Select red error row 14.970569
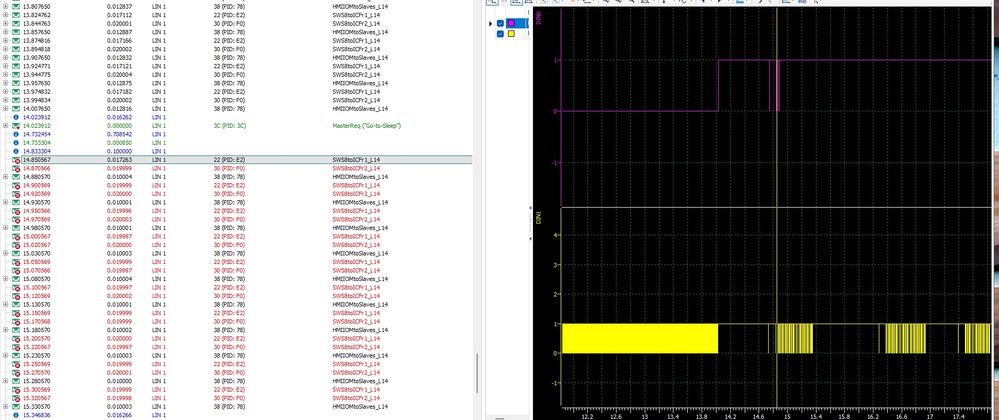This screenshot has height=420, width=999. tap(236, 219)
